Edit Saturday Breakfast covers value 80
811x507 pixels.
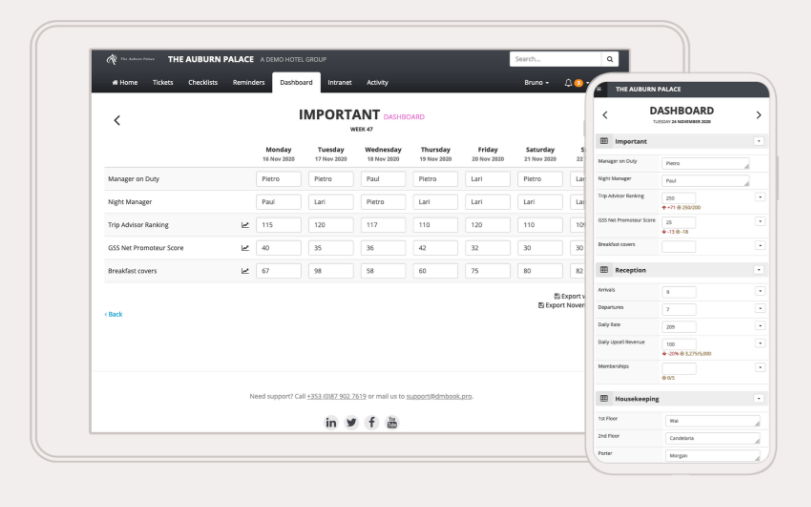tap(540, 271)
